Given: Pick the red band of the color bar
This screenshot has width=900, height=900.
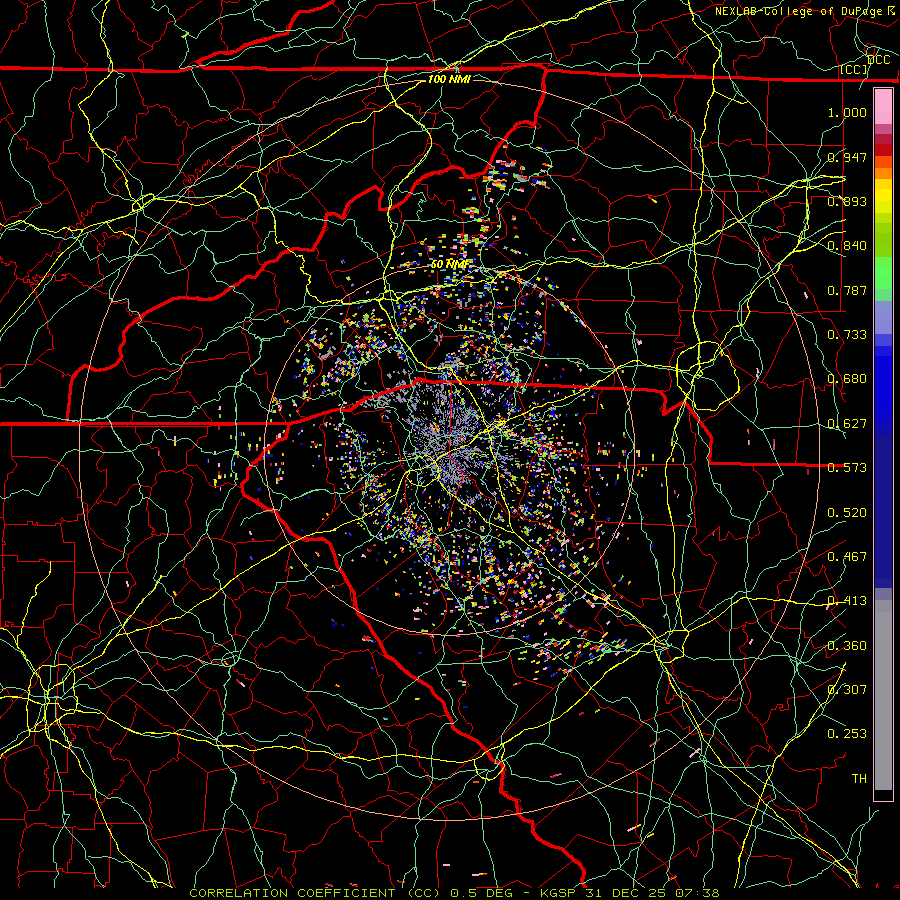Looking at the screenshot, I should click(x=883, y=150).
